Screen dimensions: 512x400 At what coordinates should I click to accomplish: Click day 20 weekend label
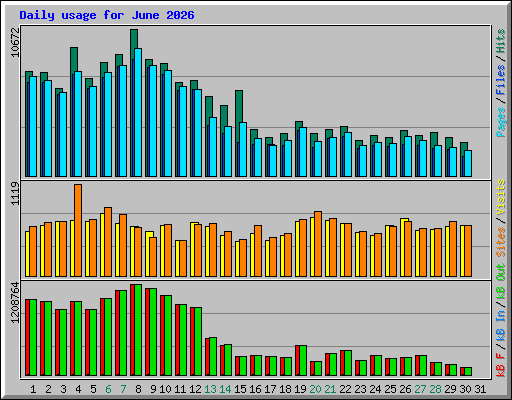point(315,389)
